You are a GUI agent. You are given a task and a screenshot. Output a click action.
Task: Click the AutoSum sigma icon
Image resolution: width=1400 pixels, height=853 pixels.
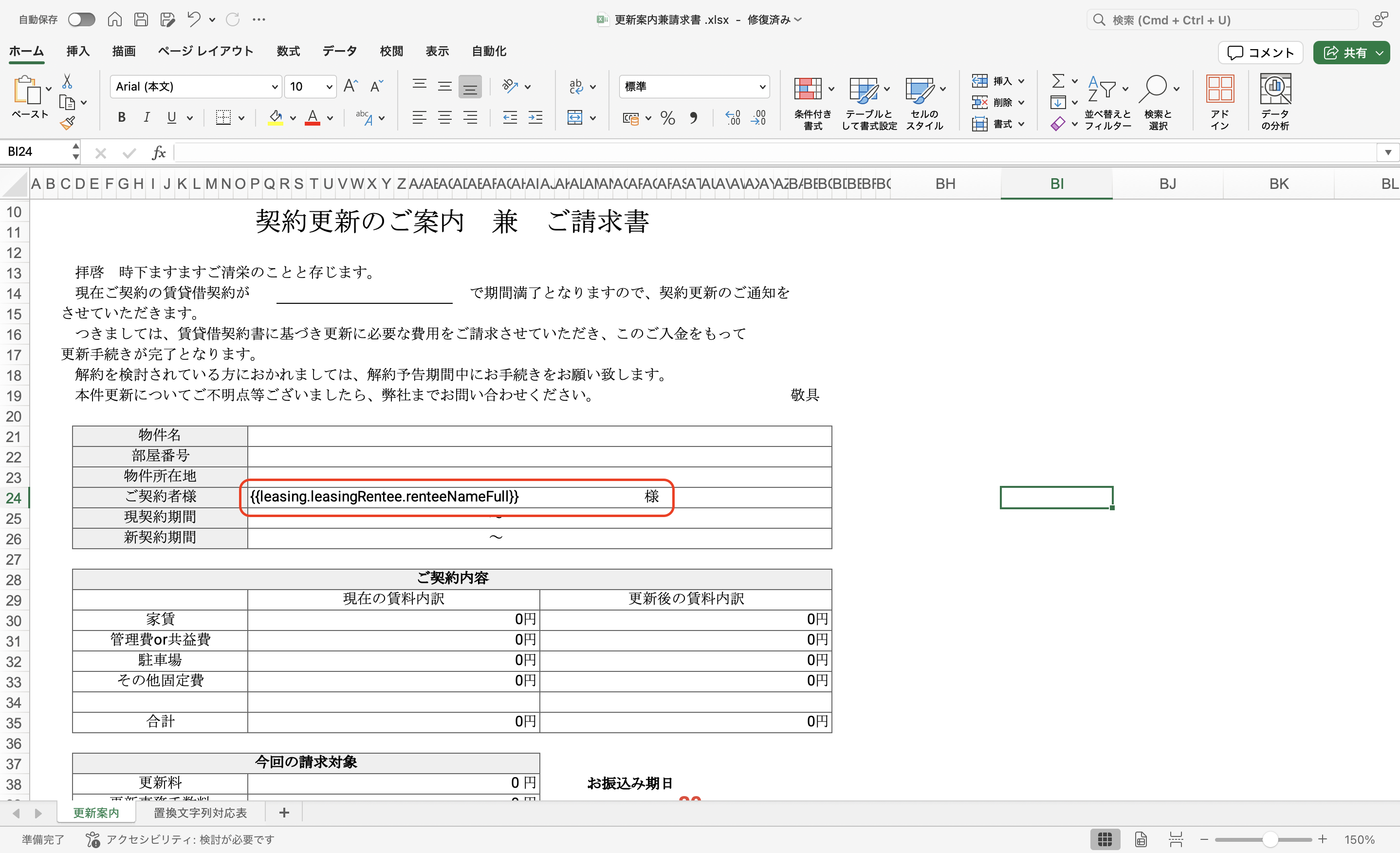click(1058, 81)
